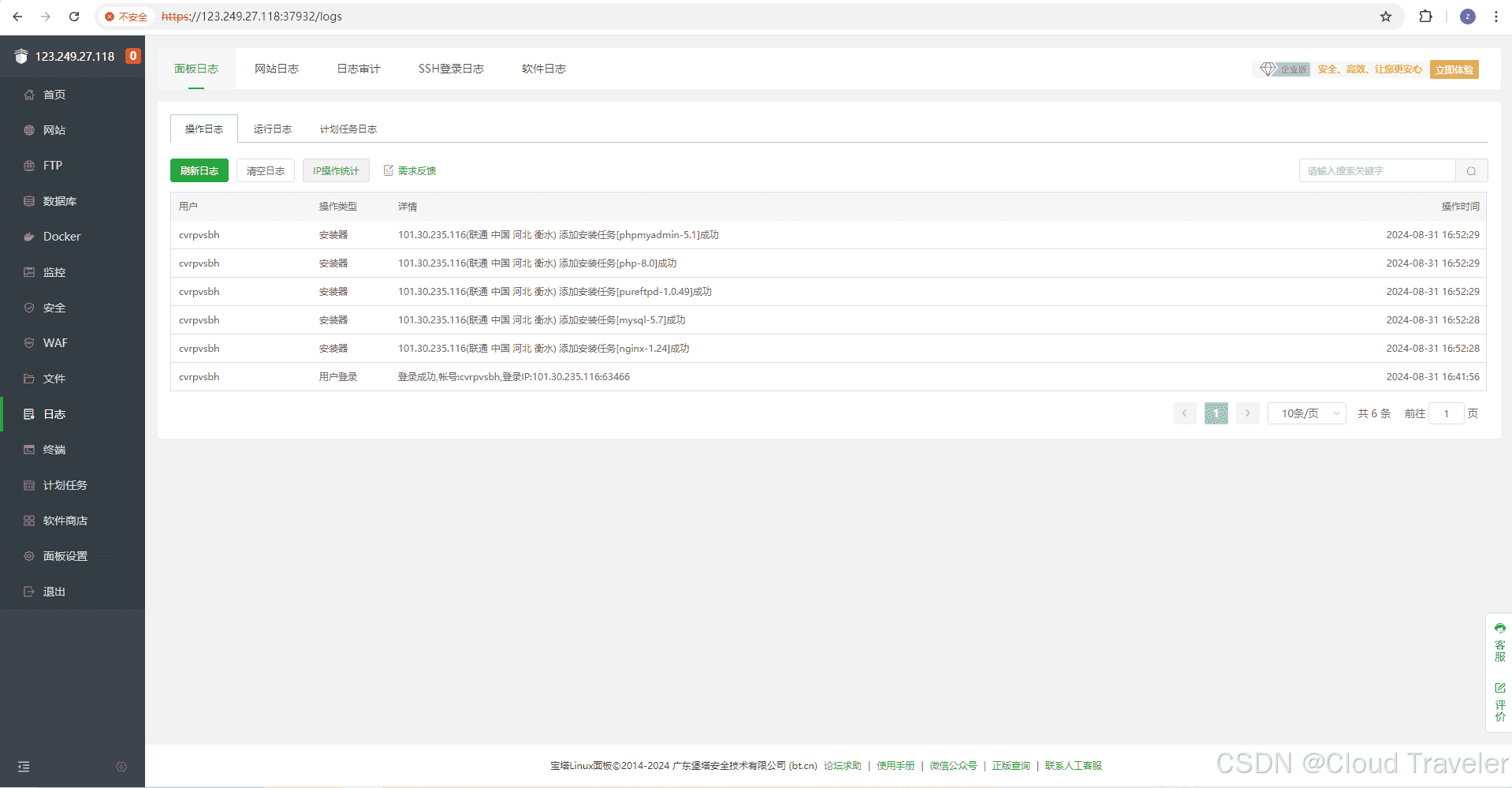This screenshot has width=1512, height=788.
Task: Open the 安全 security section
Action: point(53,308)
